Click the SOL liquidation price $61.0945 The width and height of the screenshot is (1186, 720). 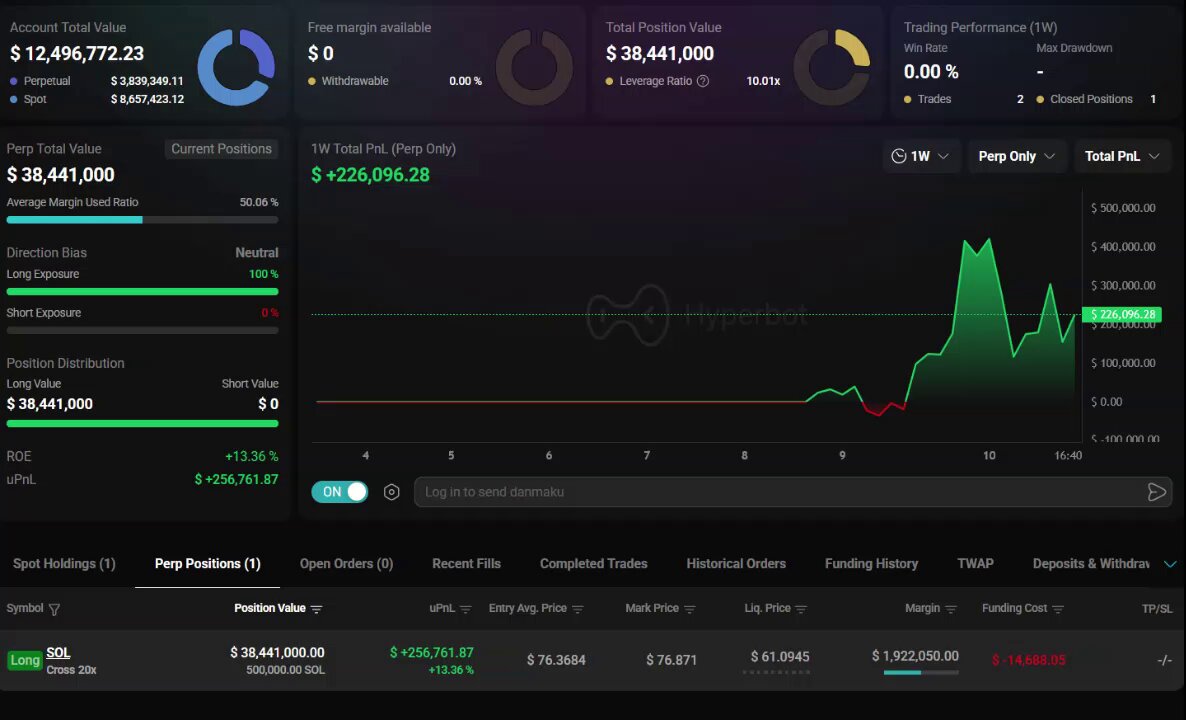(x=780, y=656)
